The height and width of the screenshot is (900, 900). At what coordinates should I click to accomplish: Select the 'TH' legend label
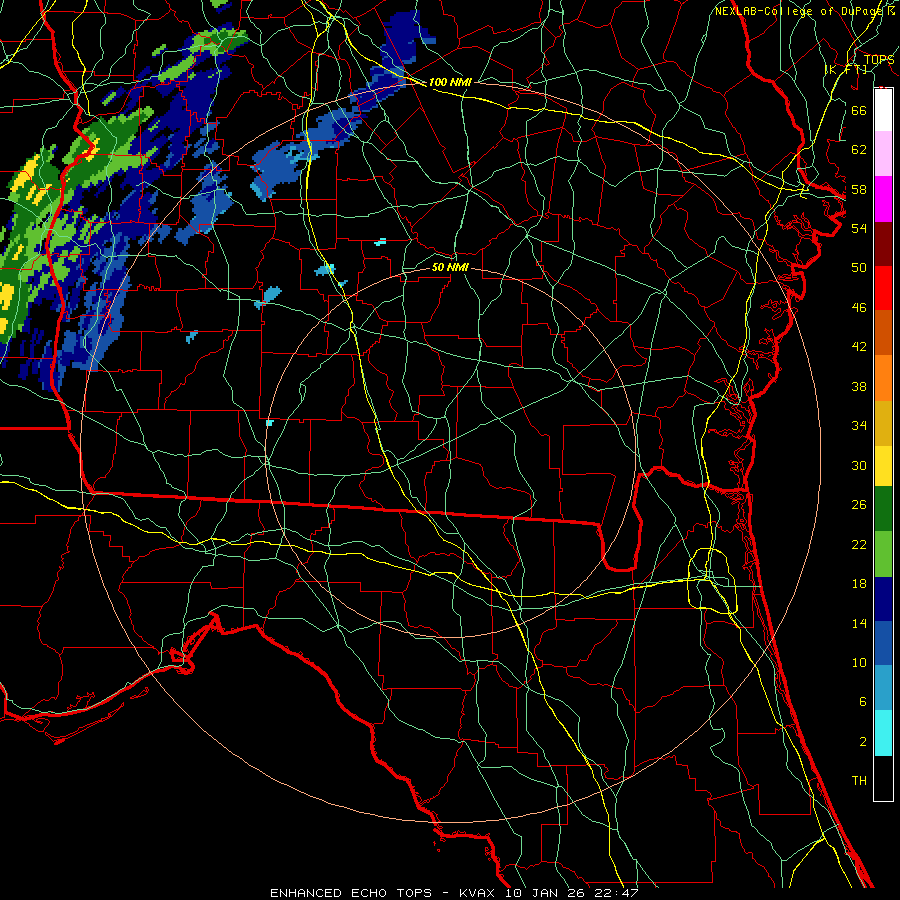[x=859, y=781]
